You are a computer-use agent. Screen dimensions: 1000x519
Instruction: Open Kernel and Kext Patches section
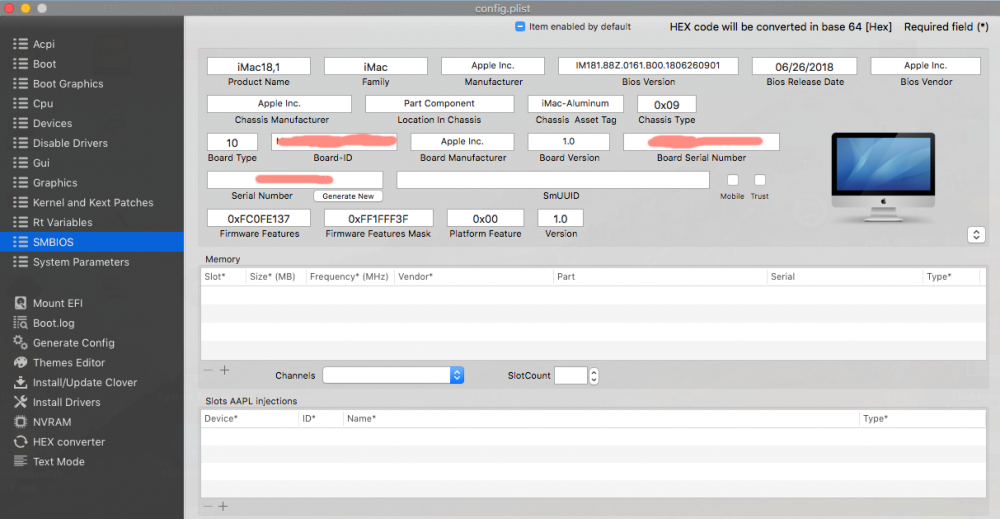tap(93, 202)
